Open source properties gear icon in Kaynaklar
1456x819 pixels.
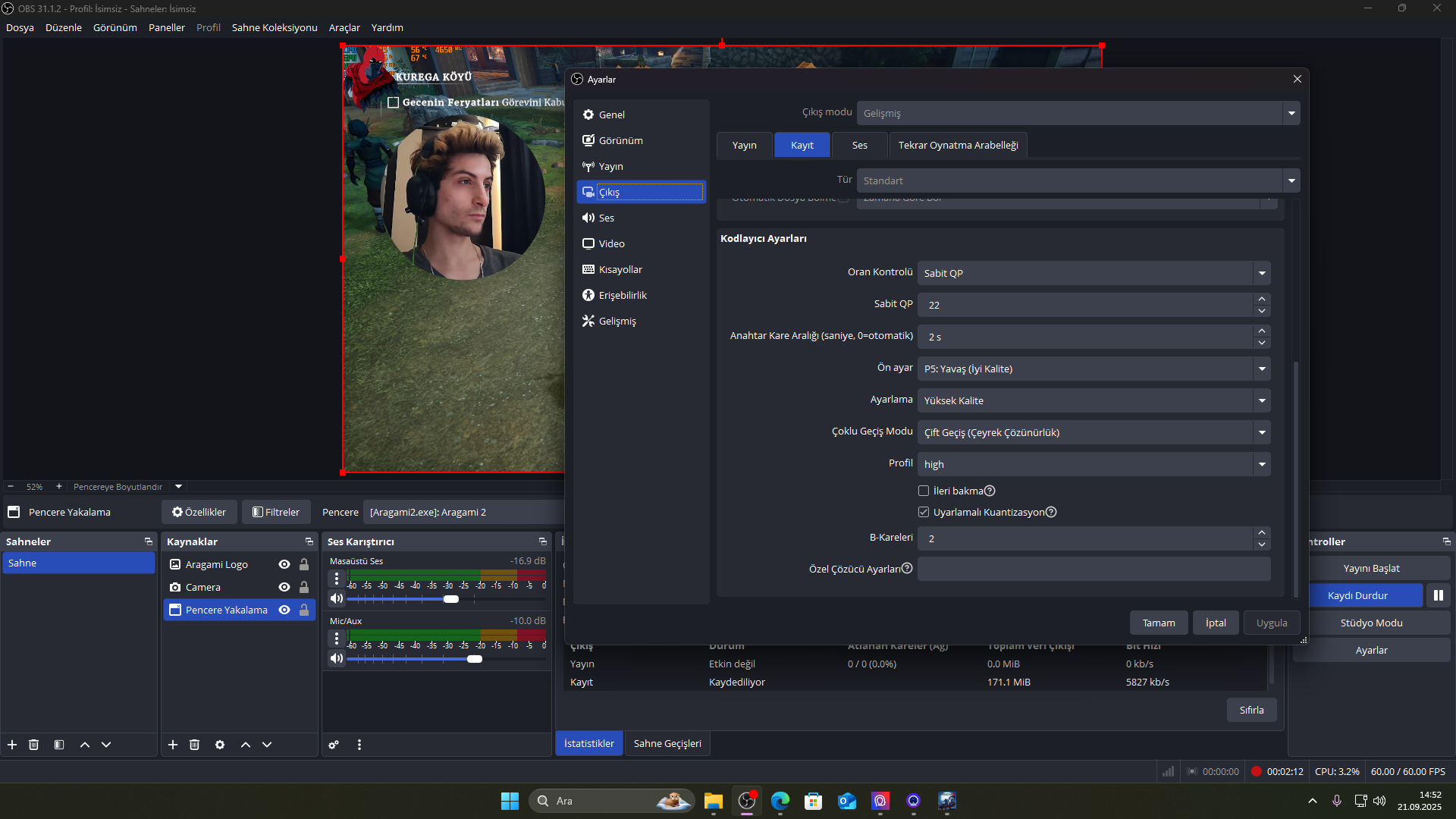click(x=220, y=745)
